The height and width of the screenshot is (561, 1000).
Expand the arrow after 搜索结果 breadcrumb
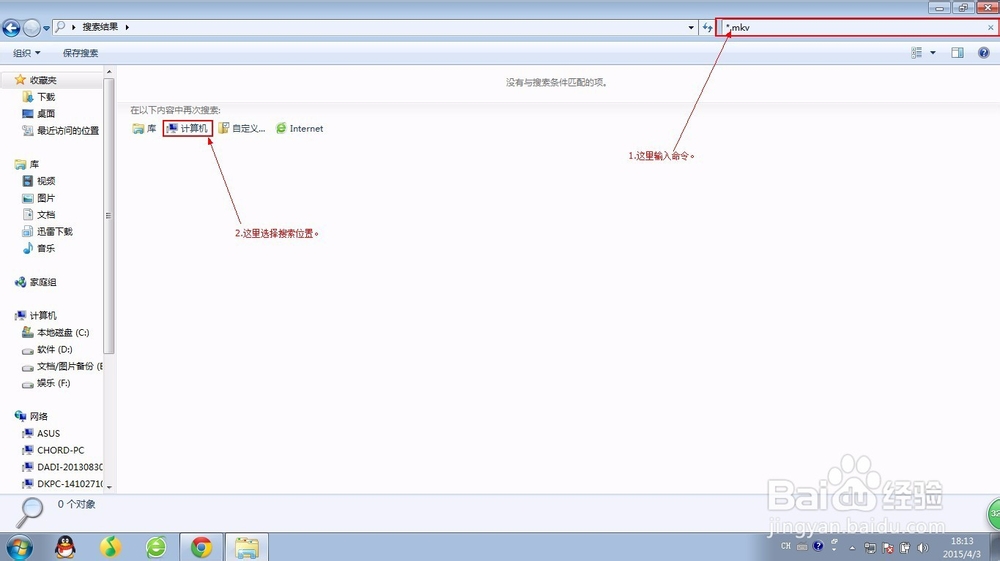pyautogui.click(x=127, y=27)
